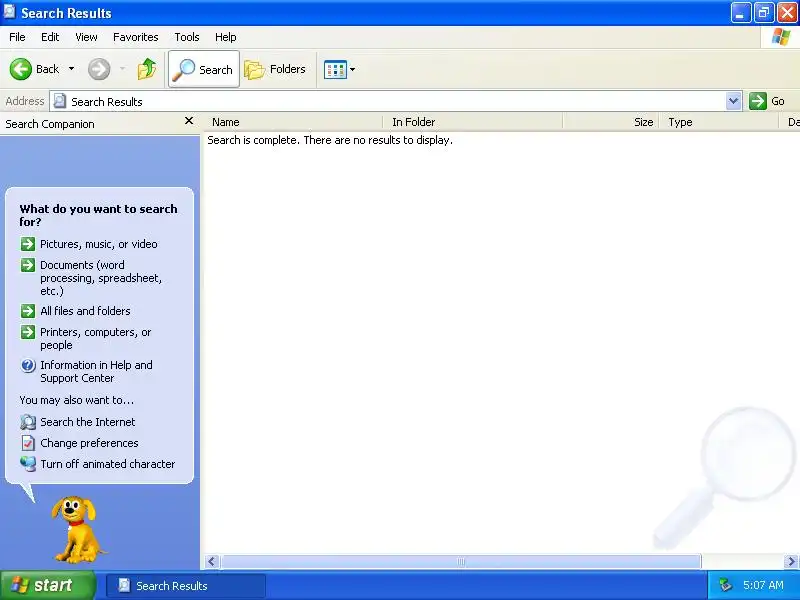Image resolution: width=800 pixels, height=600 pixels.
Task: Expand the Address bar dropdown
Action: click(734, 101)
